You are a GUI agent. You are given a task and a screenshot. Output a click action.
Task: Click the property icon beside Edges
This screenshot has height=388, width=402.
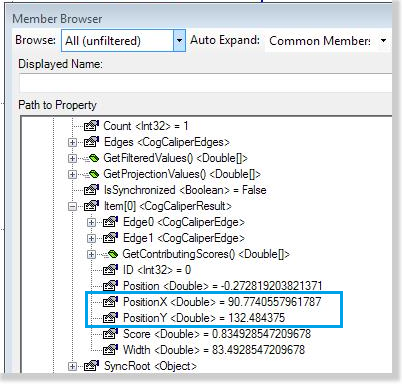click(x=91, y=142)
